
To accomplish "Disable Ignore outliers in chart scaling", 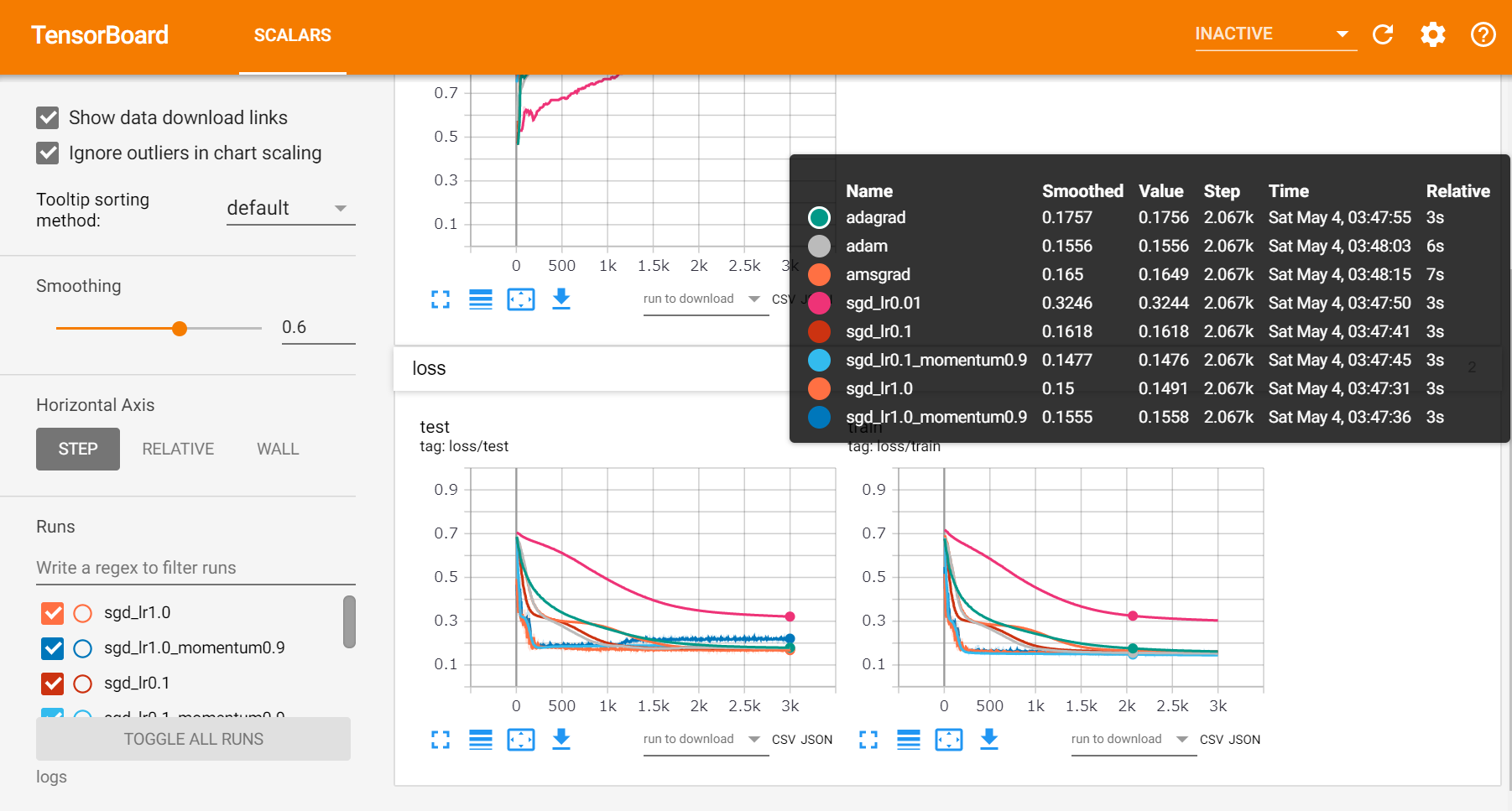I will coord(47,153).
